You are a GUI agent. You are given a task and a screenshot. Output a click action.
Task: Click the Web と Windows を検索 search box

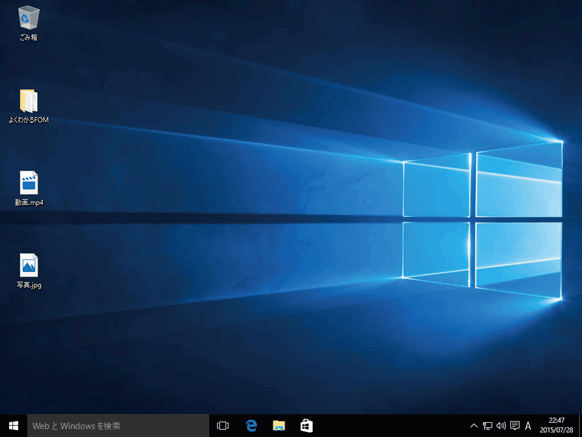click(x=118, y=426)
